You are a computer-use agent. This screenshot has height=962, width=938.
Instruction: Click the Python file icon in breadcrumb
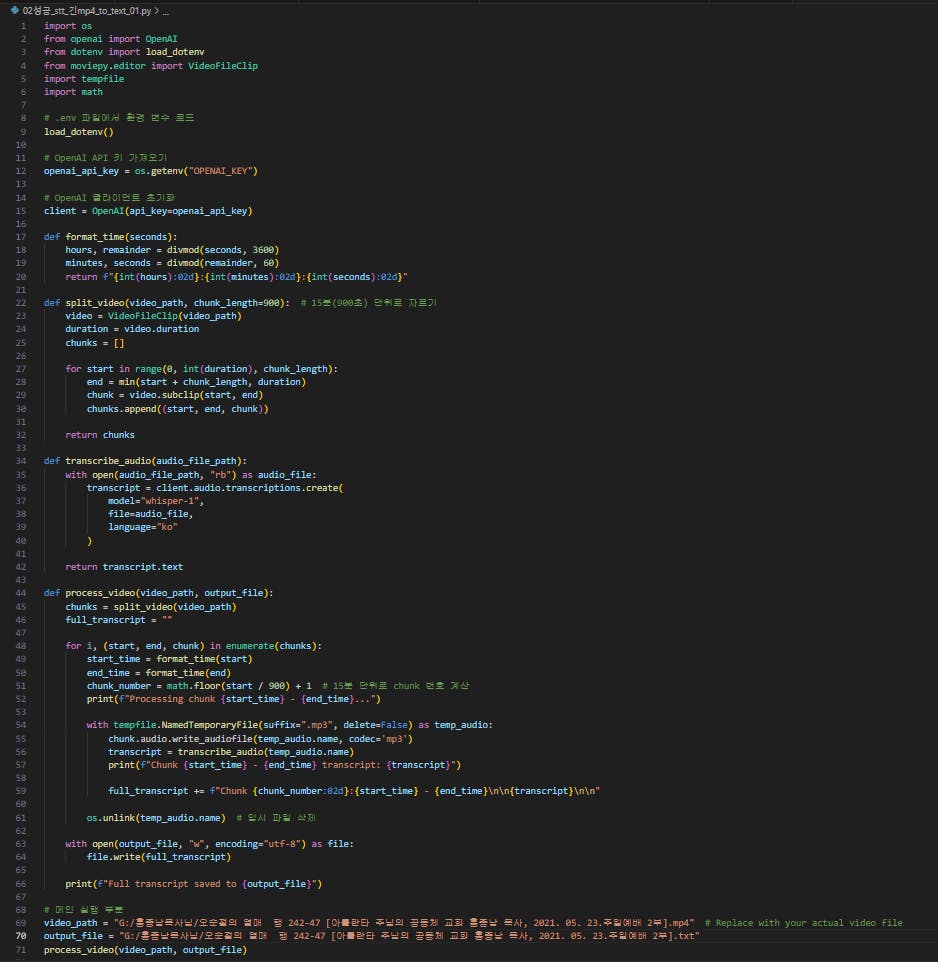point(14,10)
